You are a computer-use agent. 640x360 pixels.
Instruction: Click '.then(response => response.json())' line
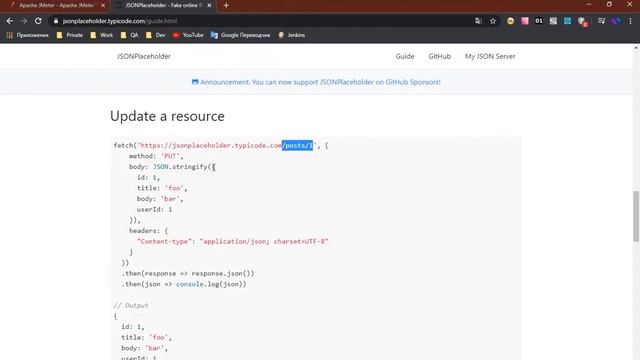coord(188,273)
